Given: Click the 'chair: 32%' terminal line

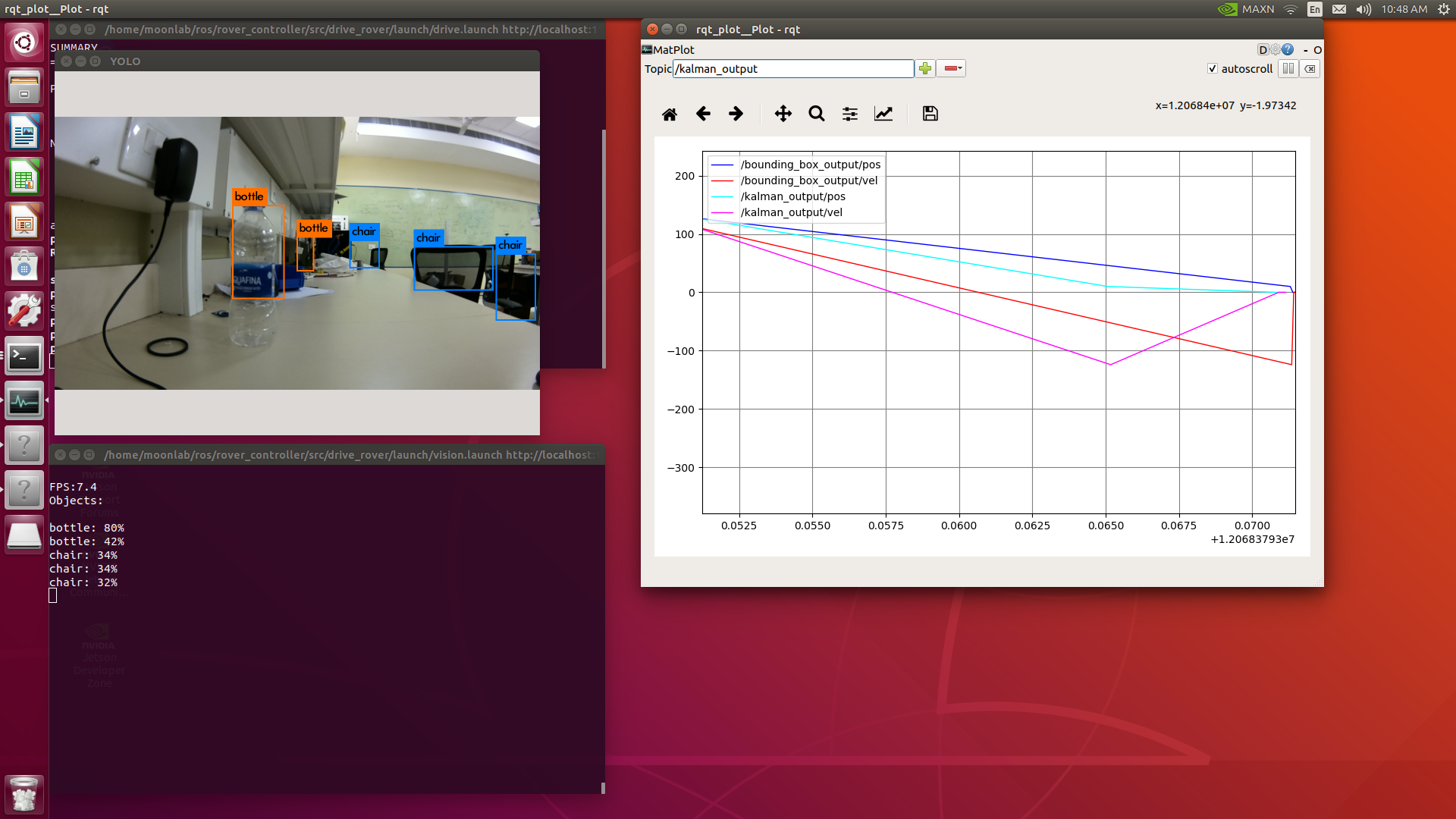Looking at the screenshot, I should [83, 582].
